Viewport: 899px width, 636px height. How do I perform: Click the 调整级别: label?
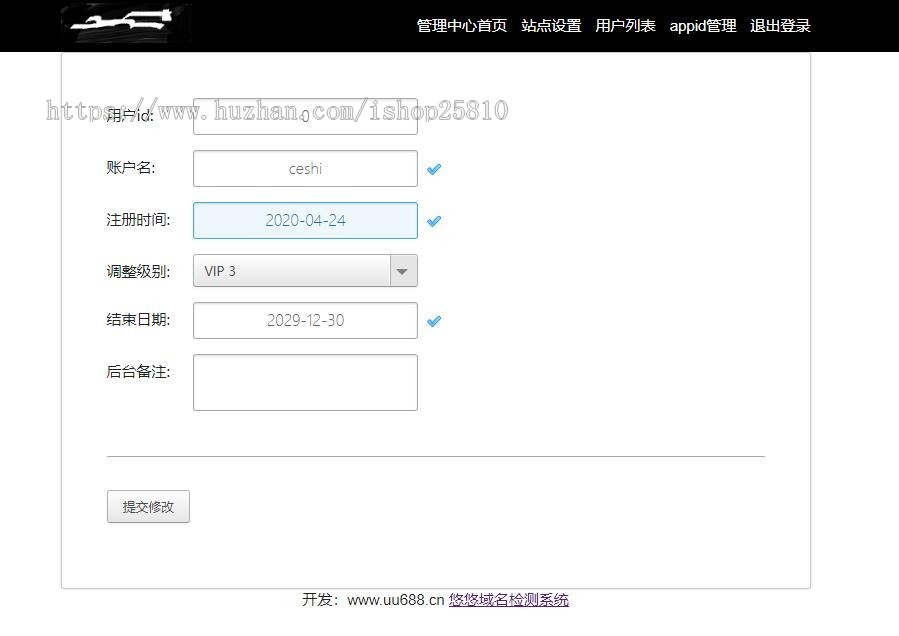[x=138, y=271]
